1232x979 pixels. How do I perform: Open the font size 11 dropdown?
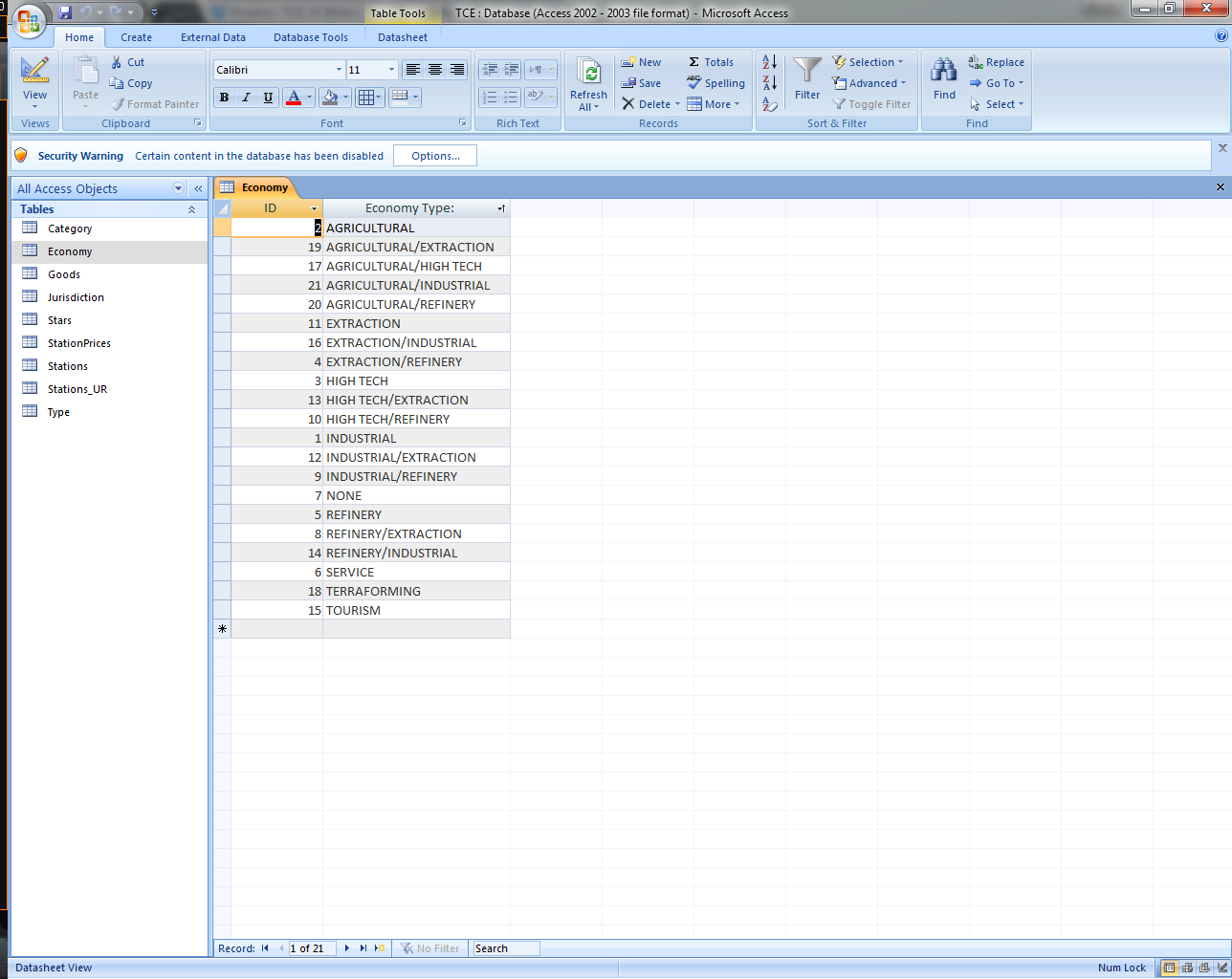(x=391, y=70)
